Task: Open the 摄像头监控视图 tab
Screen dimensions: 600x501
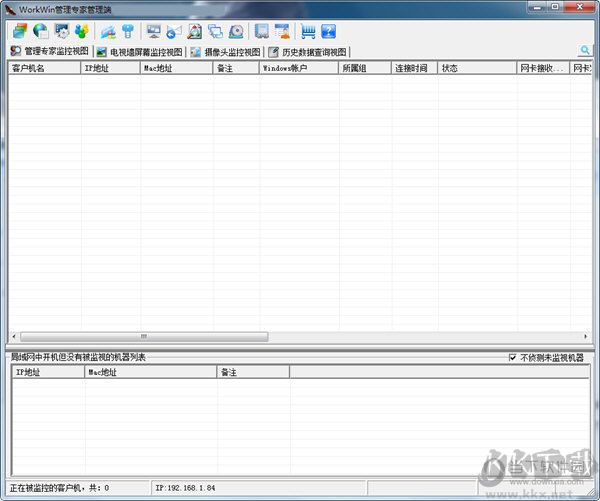Action: coord(225,52)
